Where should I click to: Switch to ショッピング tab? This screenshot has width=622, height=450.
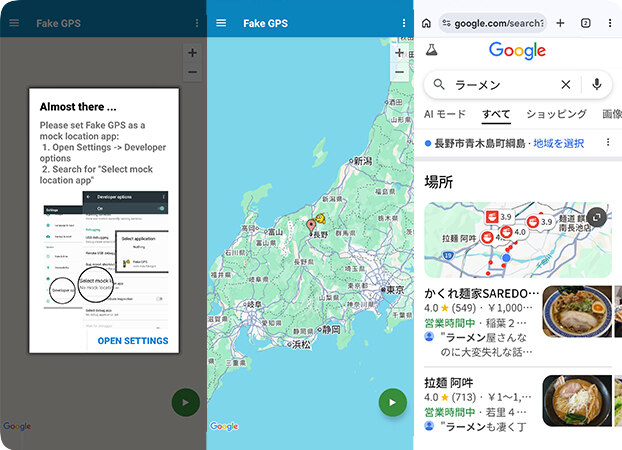pos(556,114)
